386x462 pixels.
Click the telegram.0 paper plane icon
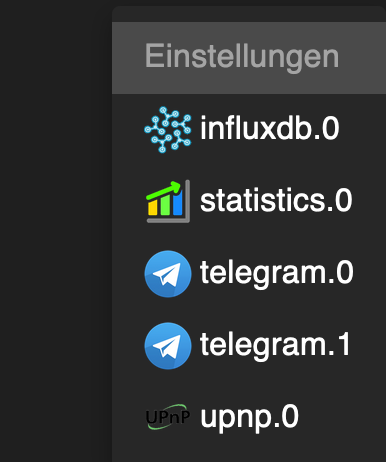(168, 274)
